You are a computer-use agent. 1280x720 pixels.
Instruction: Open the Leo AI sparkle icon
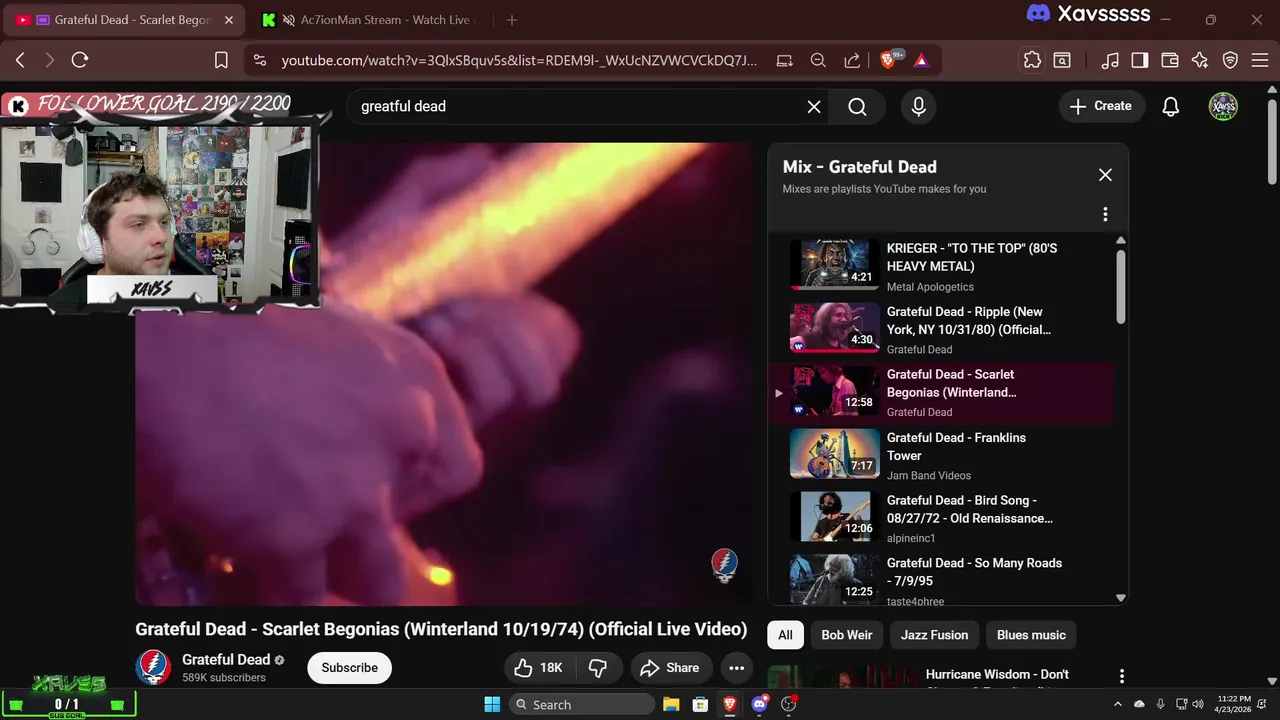[1200, 60]
